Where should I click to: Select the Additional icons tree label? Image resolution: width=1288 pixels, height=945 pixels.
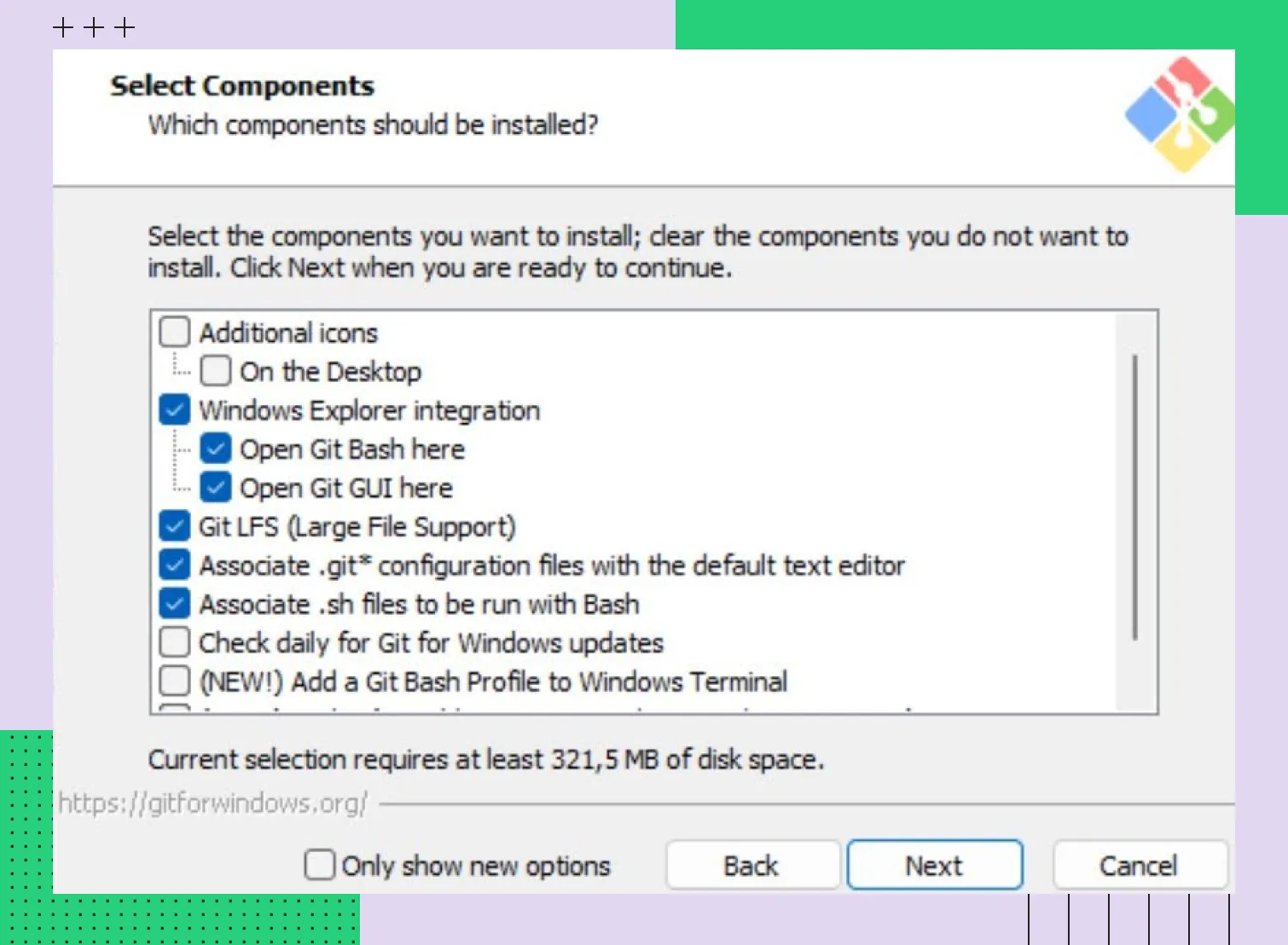click(x=288, y=333)
